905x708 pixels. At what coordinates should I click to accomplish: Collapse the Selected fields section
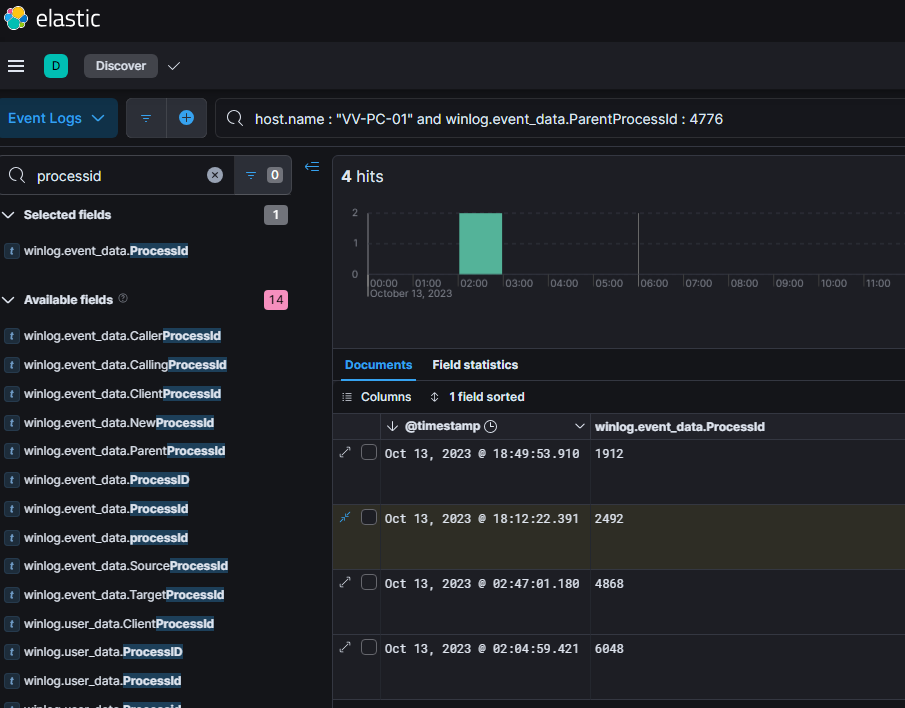[9, 215]
